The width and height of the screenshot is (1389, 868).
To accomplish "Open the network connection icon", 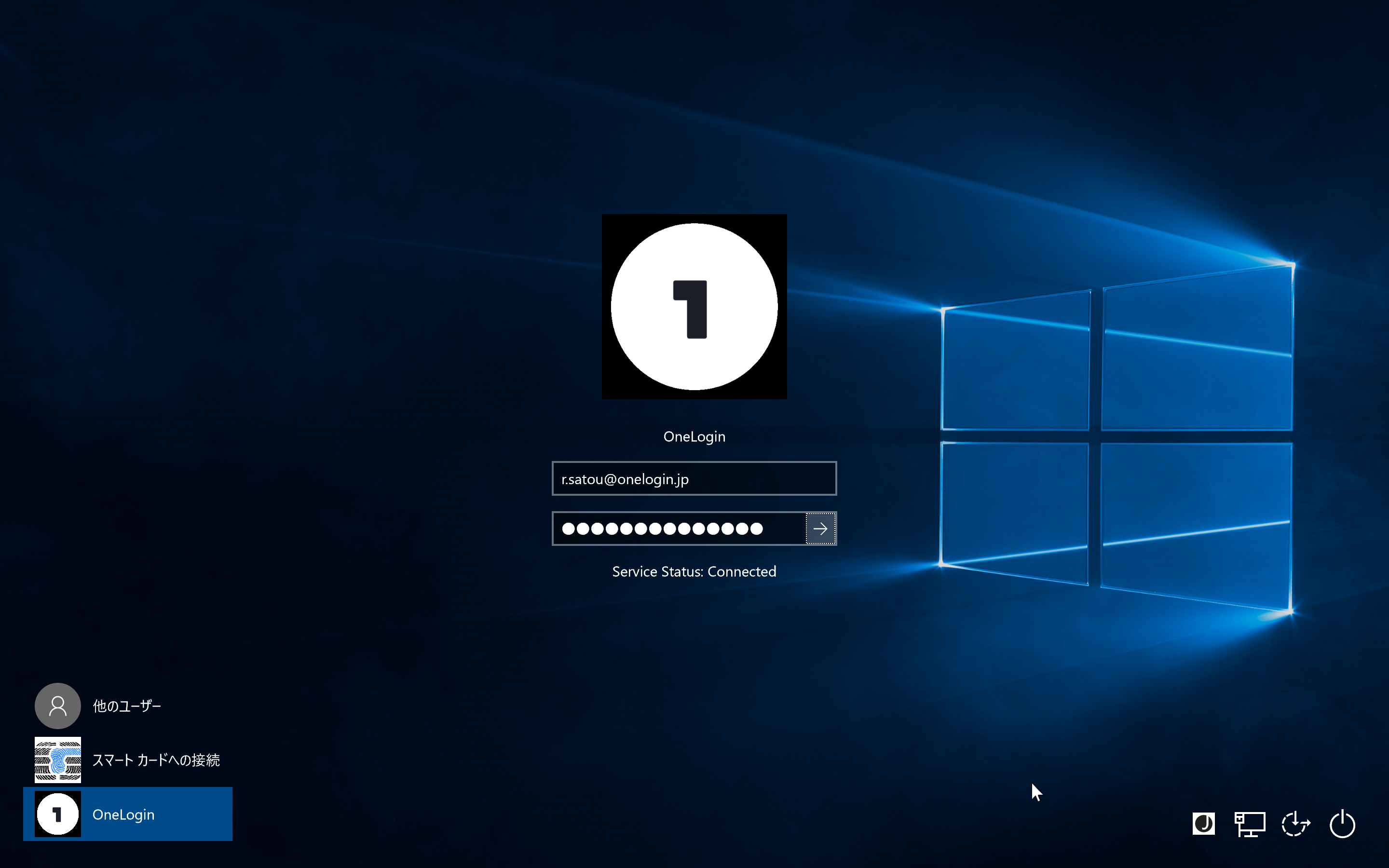I will pos(1250,824).
